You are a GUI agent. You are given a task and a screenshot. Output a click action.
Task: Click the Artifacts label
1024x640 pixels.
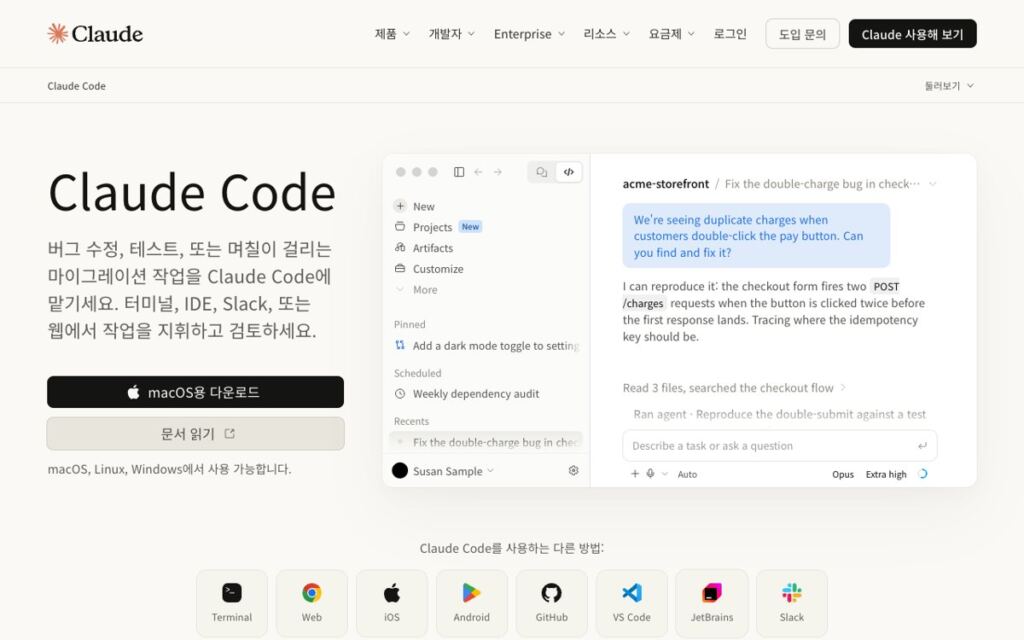[x=432, y=248]
